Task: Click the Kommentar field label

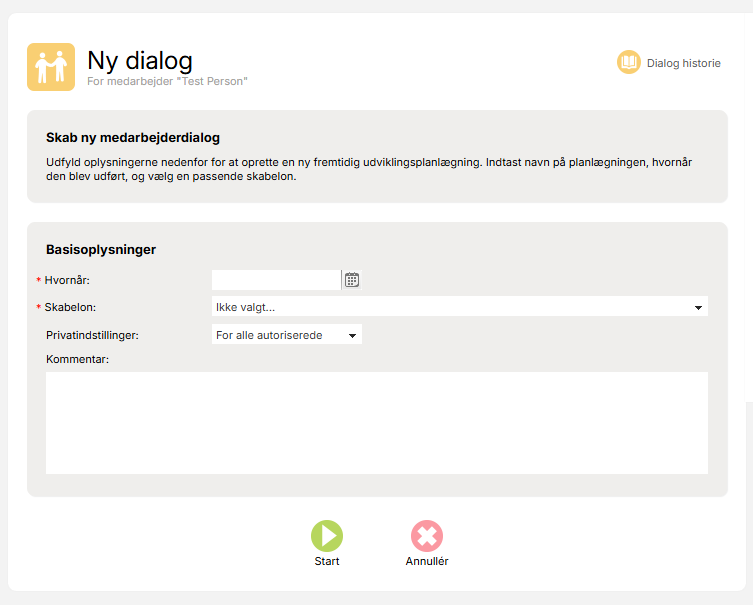Action: (x=77, y=359)
